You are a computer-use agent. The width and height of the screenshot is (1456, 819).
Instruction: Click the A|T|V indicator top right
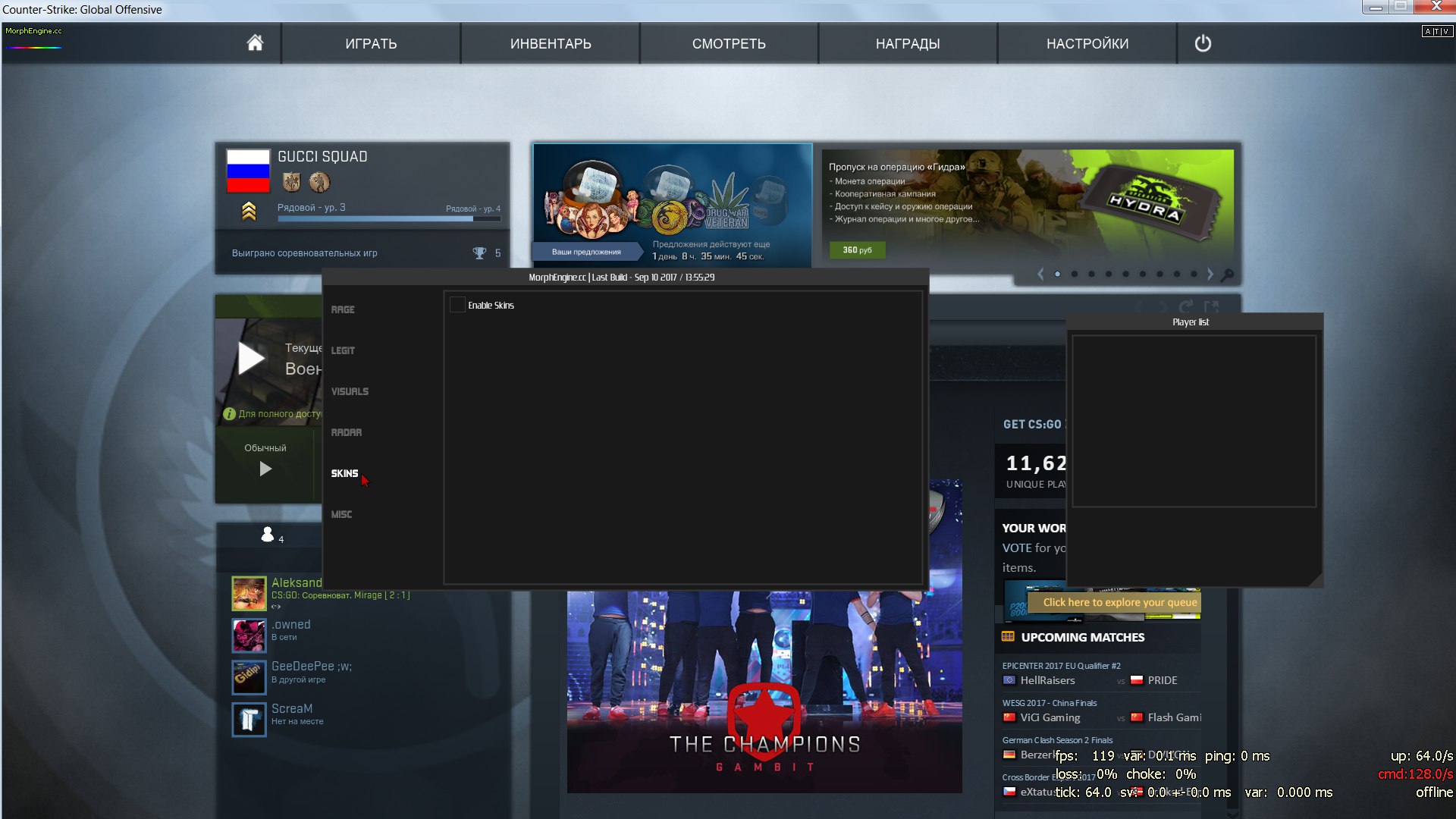click(x=1437, y=31)
